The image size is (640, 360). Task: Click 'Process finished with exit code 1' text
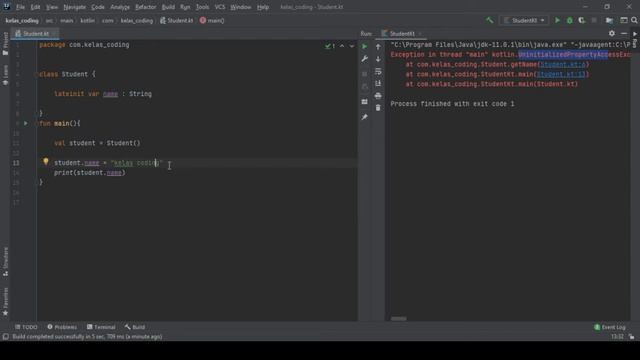[452, 104]
